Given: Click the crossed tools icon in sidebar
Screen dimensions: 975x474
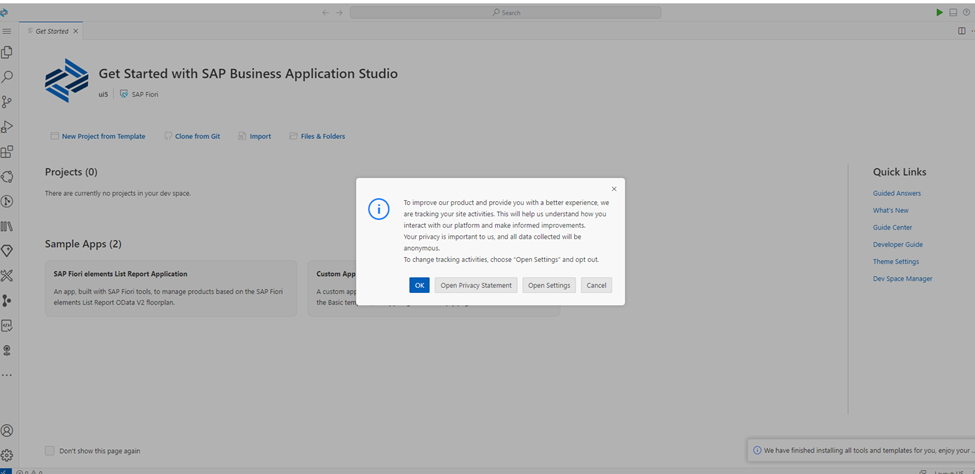Looking at the screenshot, I should click(7, 276).
